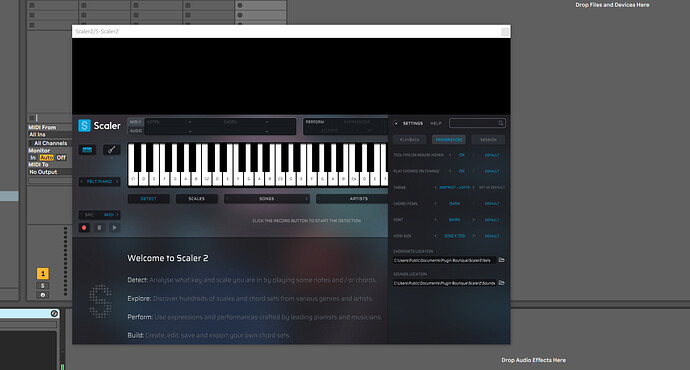The image size is (690, 370).
Task: Click the Ableton track volume meter
Action: click(66, 261)
